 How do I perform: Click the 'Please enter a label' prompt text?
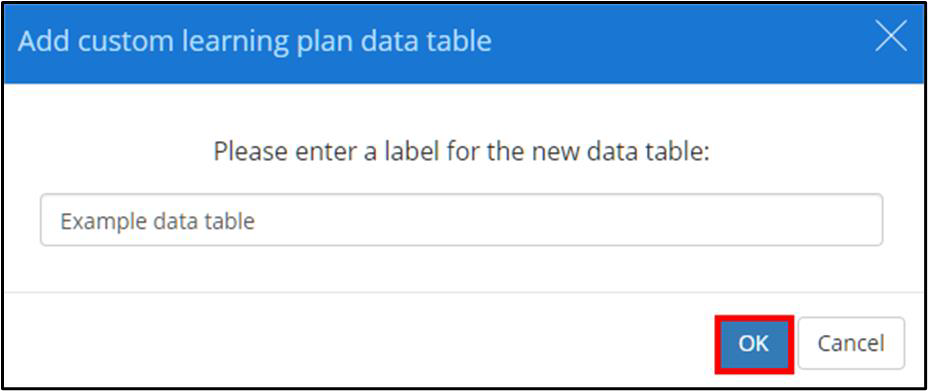pos(461,151)
